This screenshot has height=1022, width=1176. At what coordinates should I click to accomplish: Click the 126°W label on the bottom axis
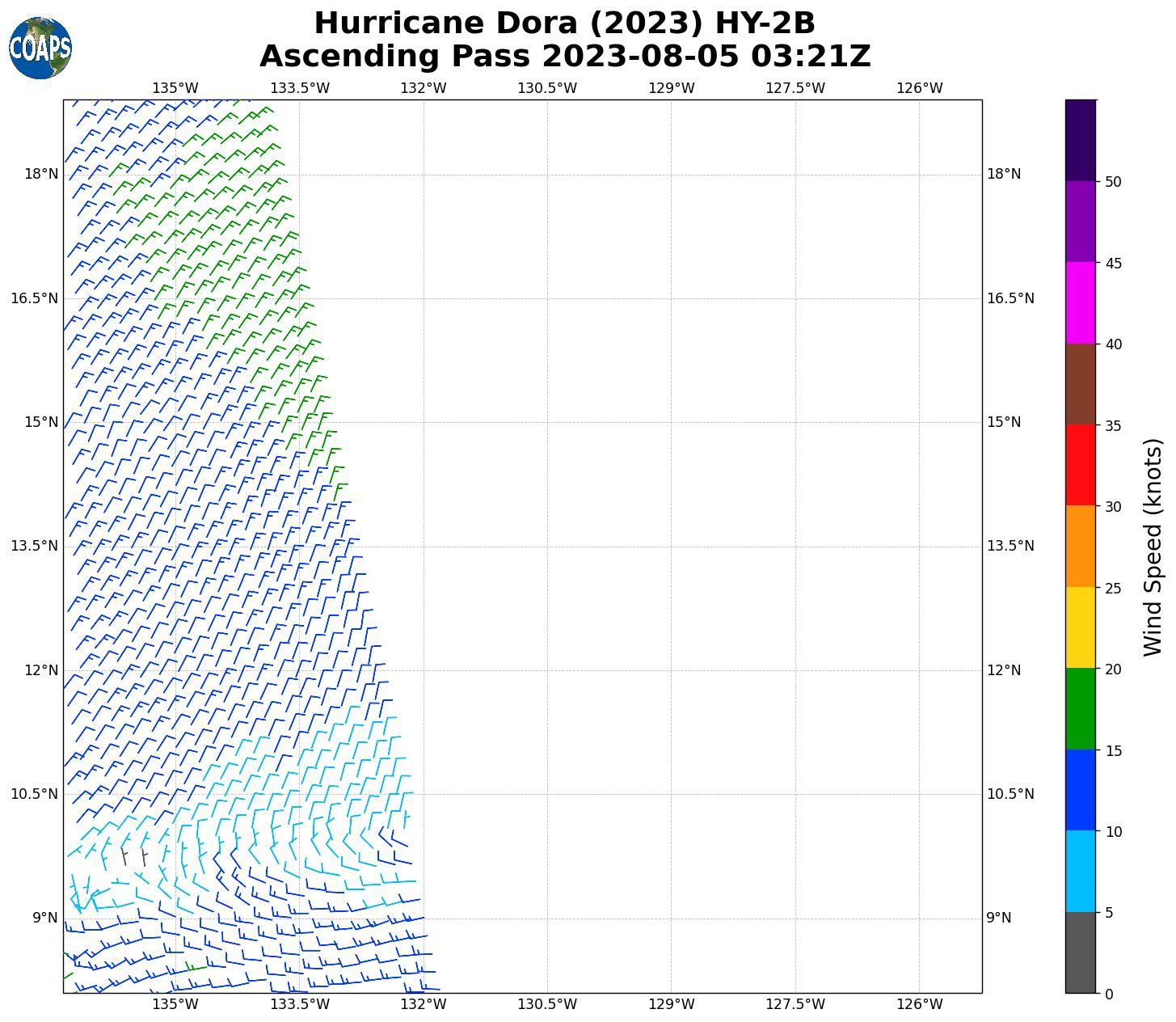click(919, 1005)
